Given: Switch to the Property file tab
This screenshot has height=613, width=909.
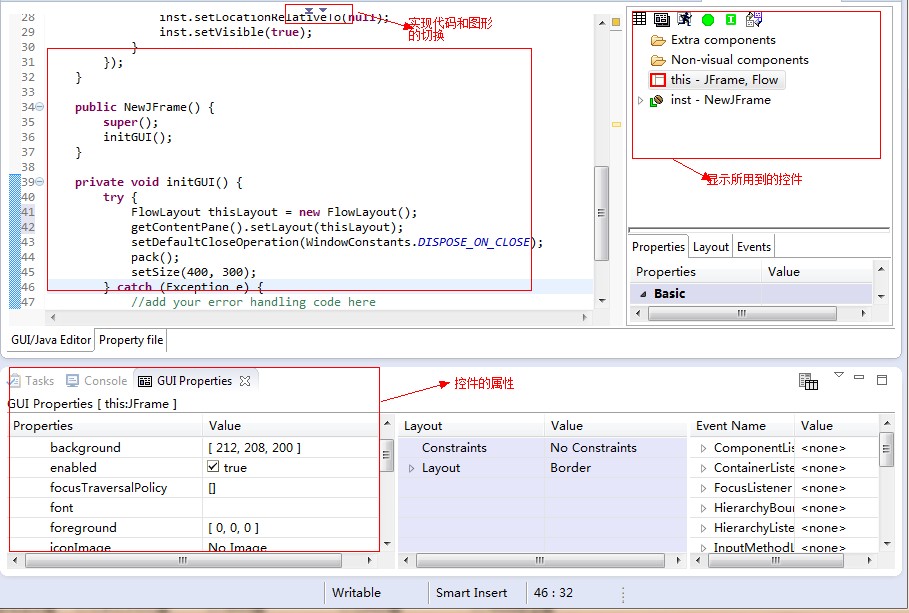Looking at the screenshot, I should (131, 340).
